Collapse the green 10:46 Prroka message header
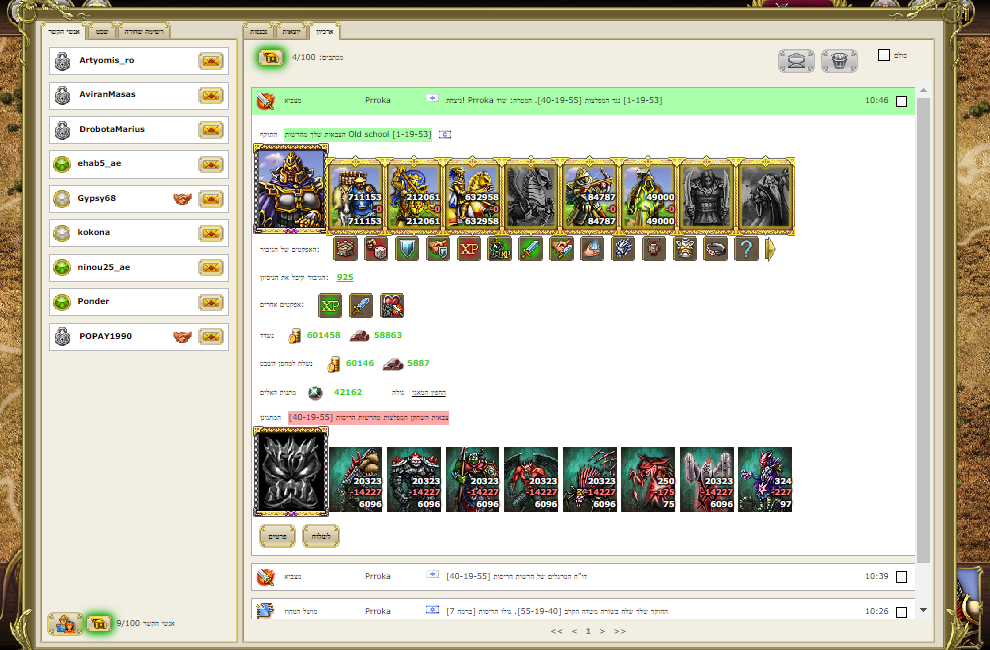 tap(583, 101)
